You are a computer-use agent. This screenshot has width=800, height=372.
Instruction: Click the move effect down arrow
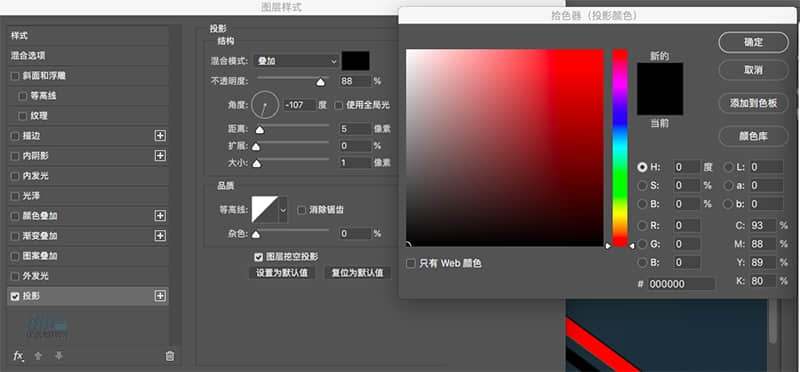[59, 356]
